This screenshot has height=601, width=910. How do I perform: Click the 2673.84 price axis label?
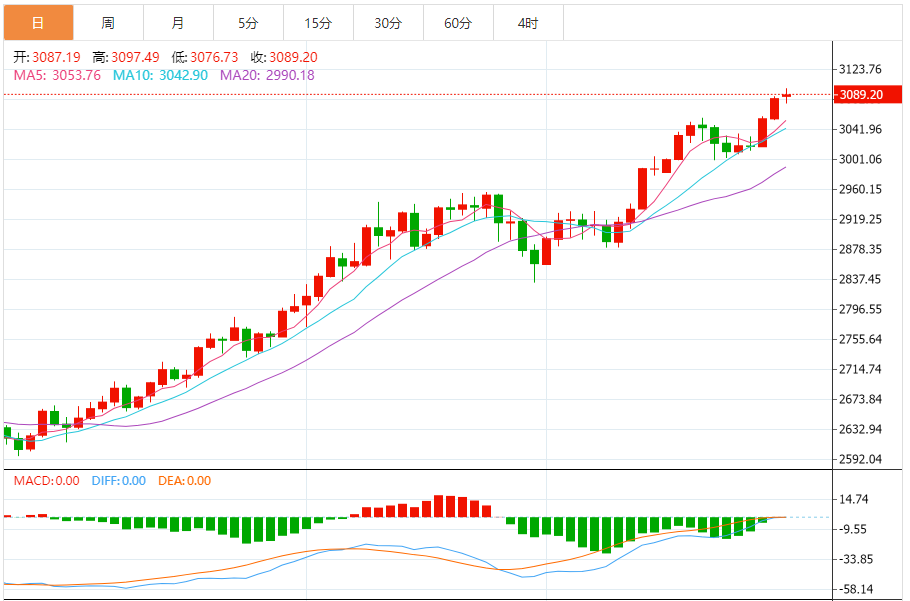860,399
